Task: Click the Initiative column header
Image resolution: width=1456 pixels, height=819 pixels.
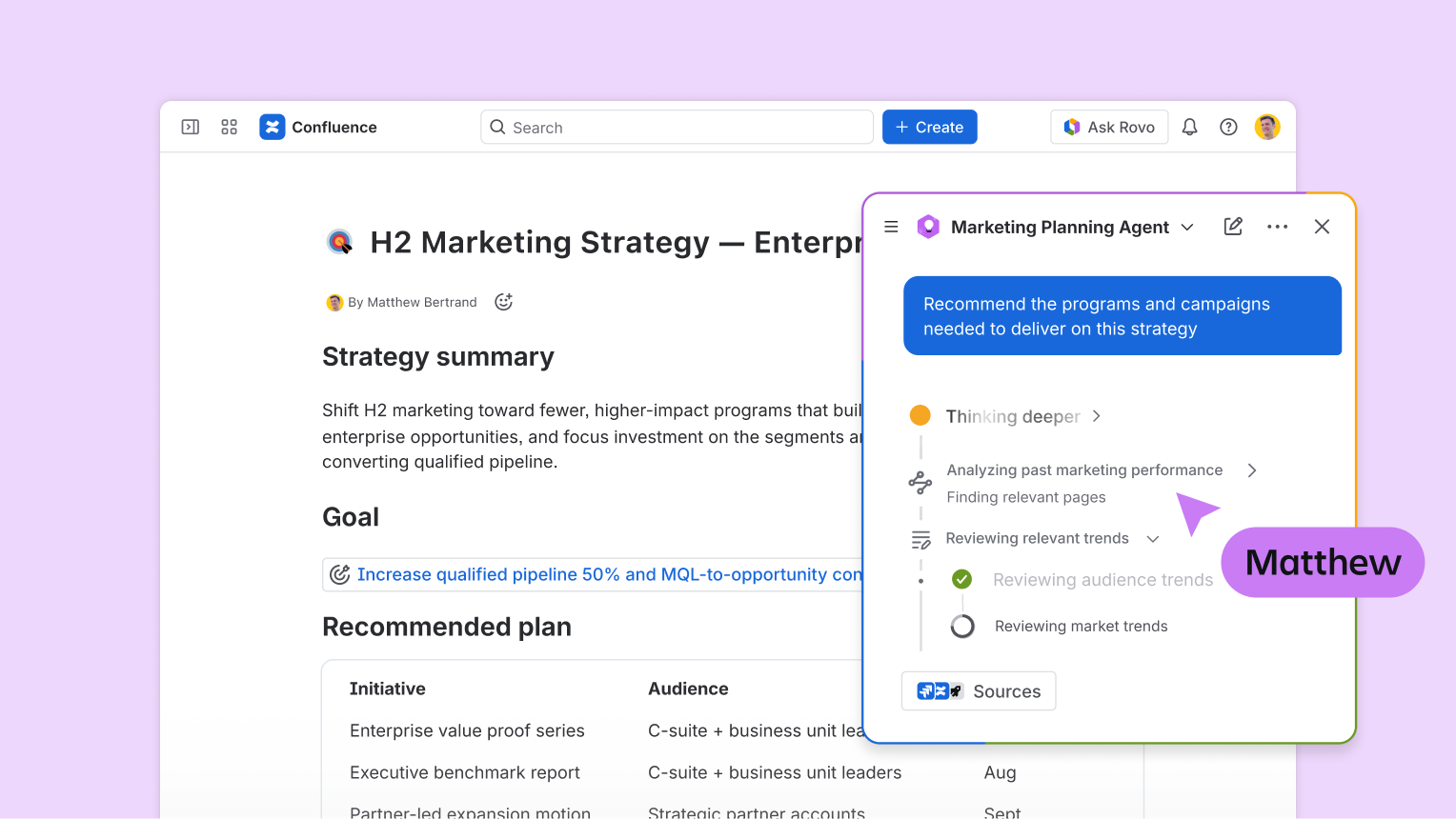Action: pyautogui.click(x=388, y=689)
